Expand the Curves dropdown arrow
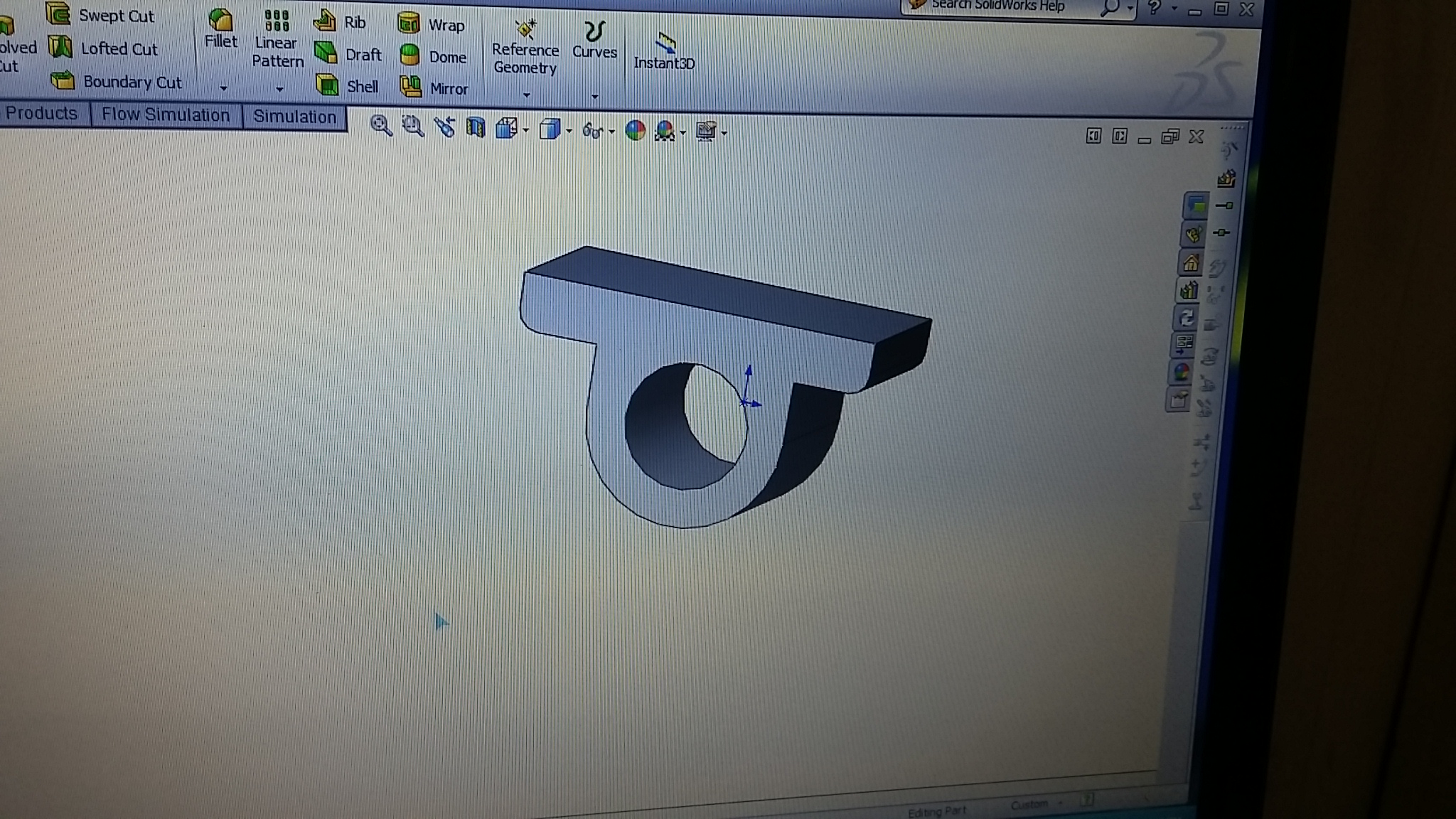The height and width of the screenshot is (819, 1456). (x=594, y=96)
